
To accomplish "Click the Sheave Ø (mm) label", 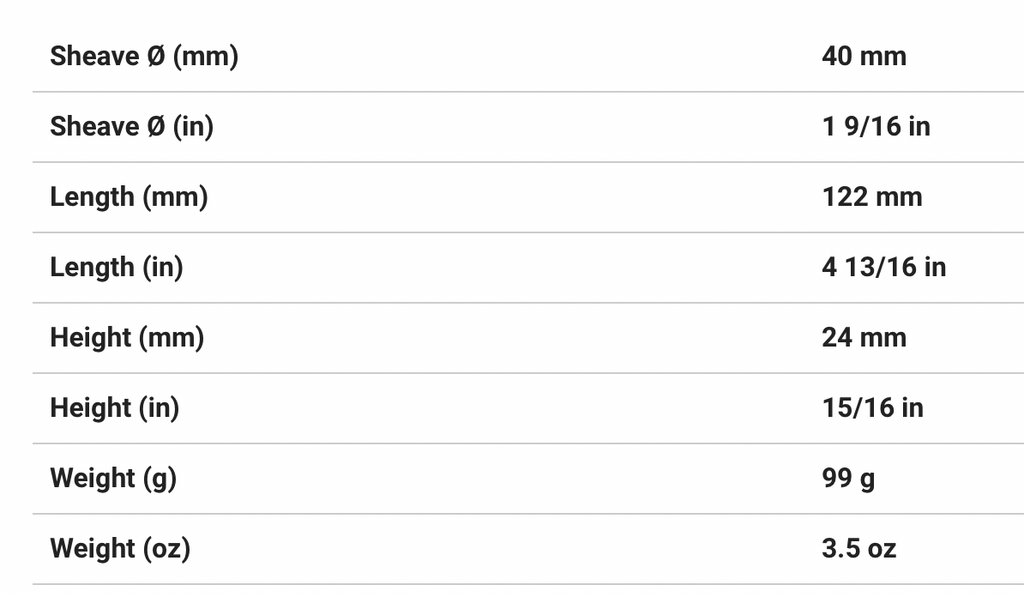I will [144, 56].
